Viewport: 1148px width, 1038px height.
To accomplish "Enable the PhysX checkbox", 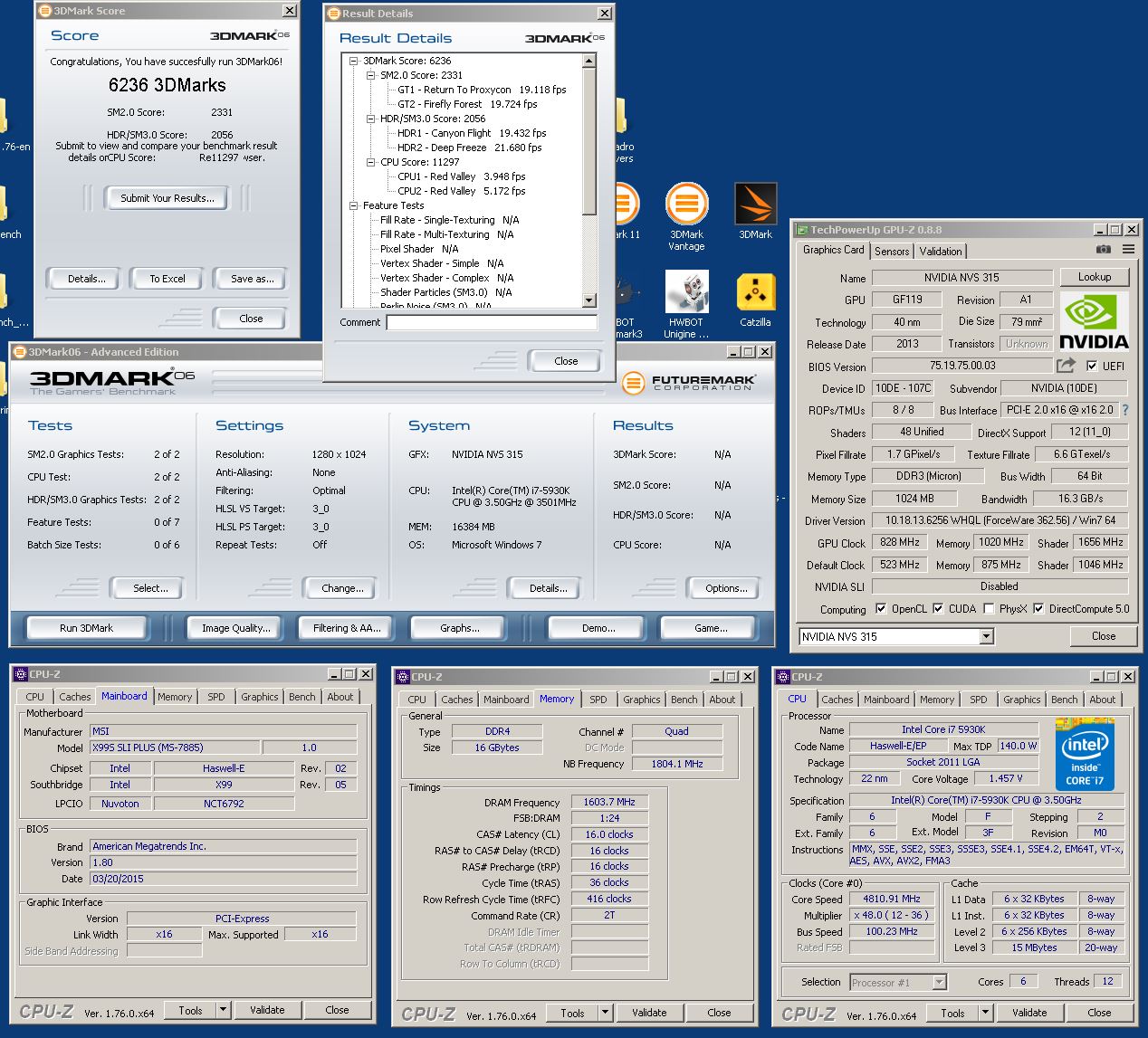I will coord(989,608).
